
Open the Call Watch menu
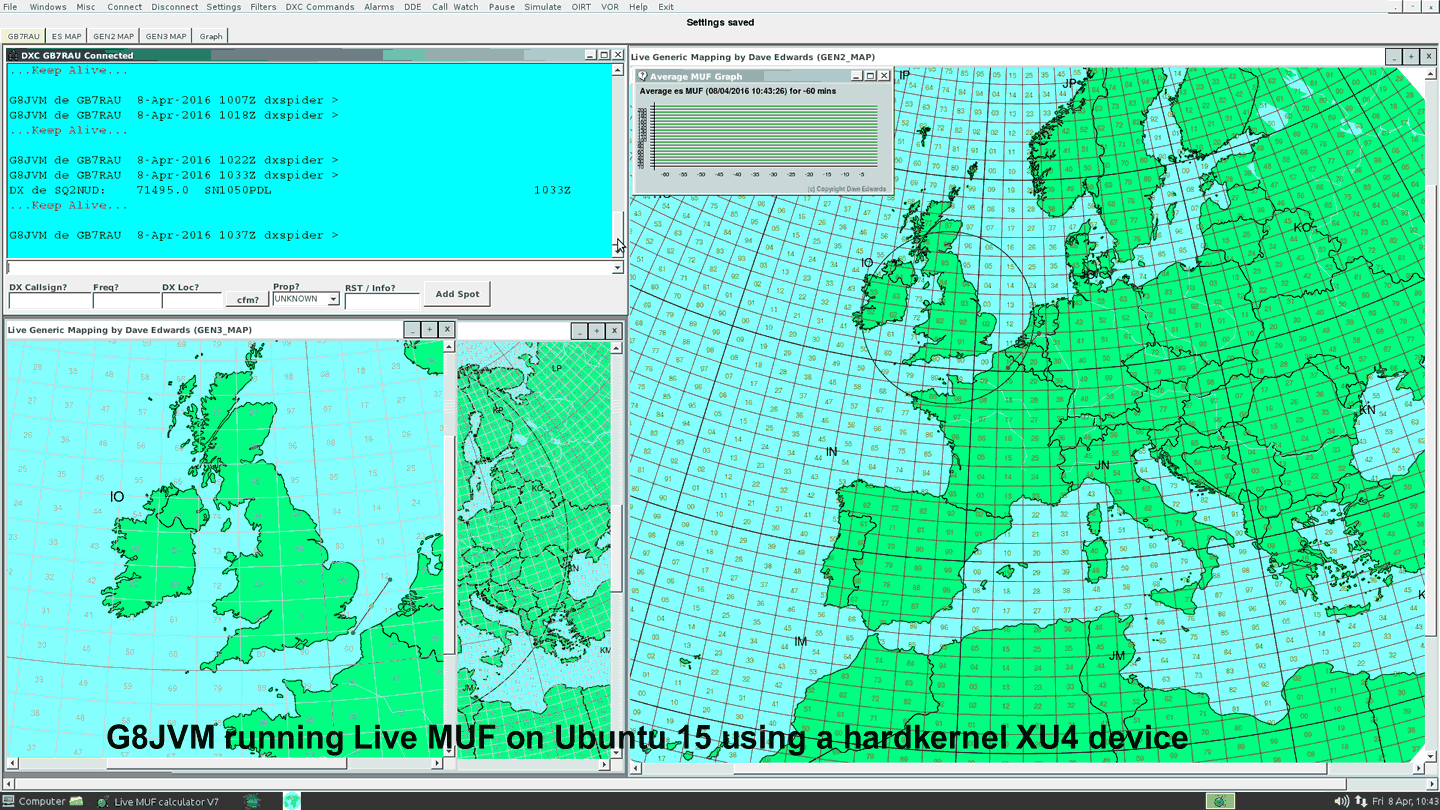click(x=455, y=7)
